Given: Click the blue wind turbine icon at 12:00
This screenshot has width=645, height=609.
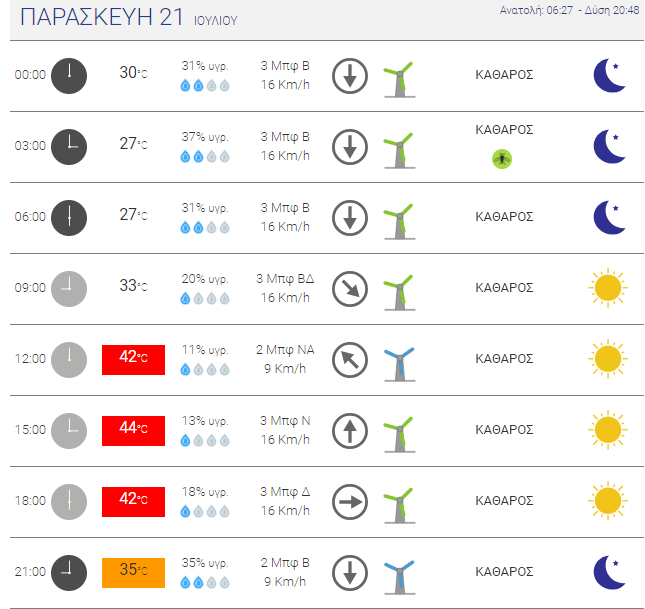Looking at the screenshot, I should (399, 365).
